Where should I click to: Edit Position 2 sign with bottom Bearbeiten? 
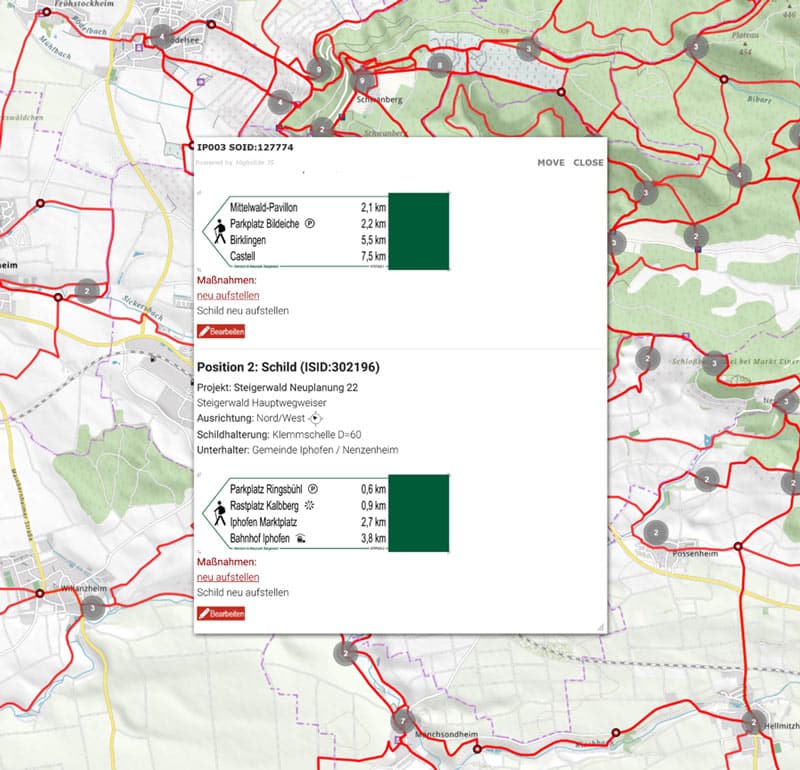coord(221,613)
